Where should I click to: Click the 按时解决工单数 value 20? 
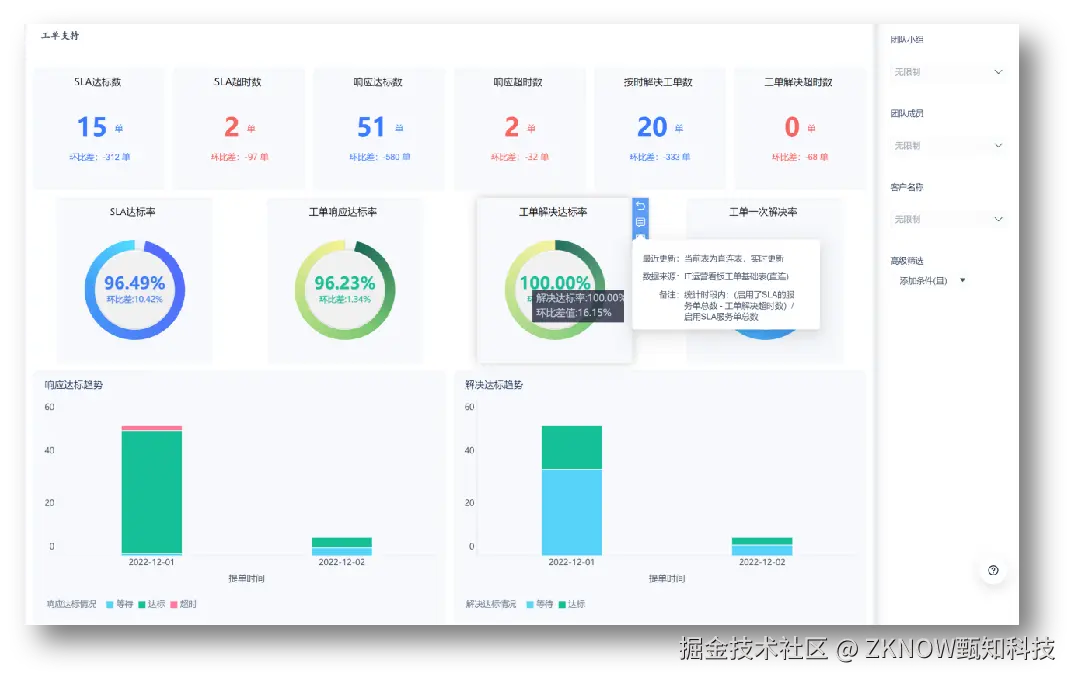tap(652, 127)
